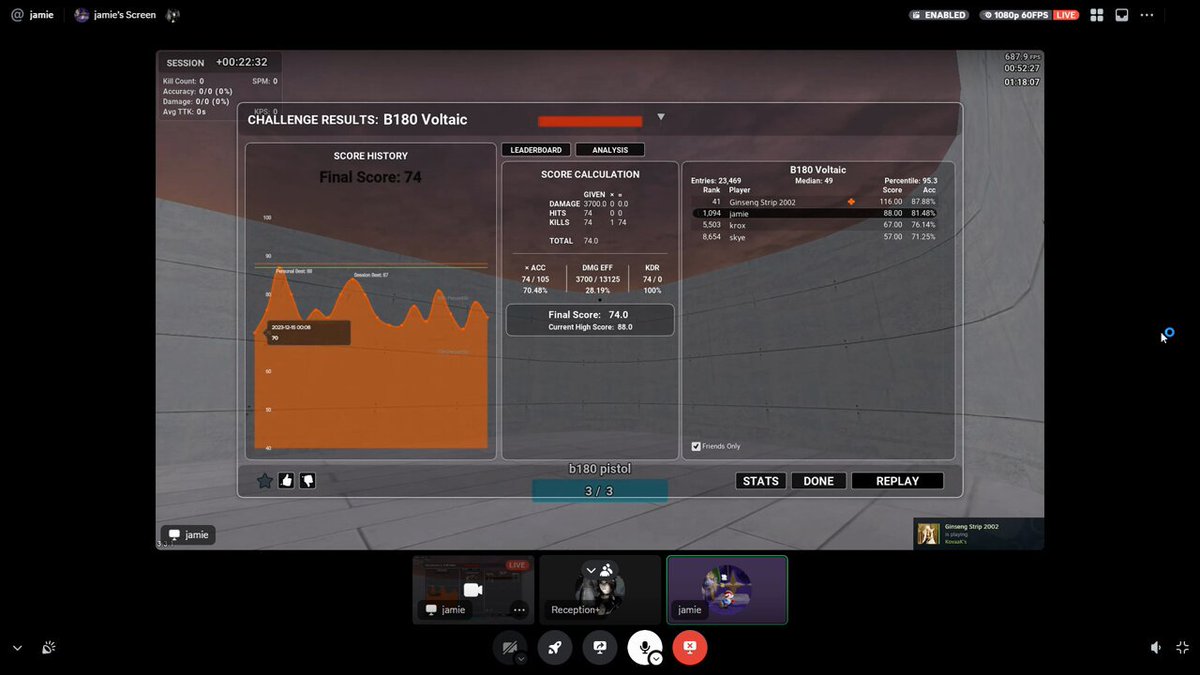Image resolution: width=1200 pixels, height=675 pixels.
Task: Click the Final Score 74.0 box
Action: pyautogui.click(x=590, y=320)
